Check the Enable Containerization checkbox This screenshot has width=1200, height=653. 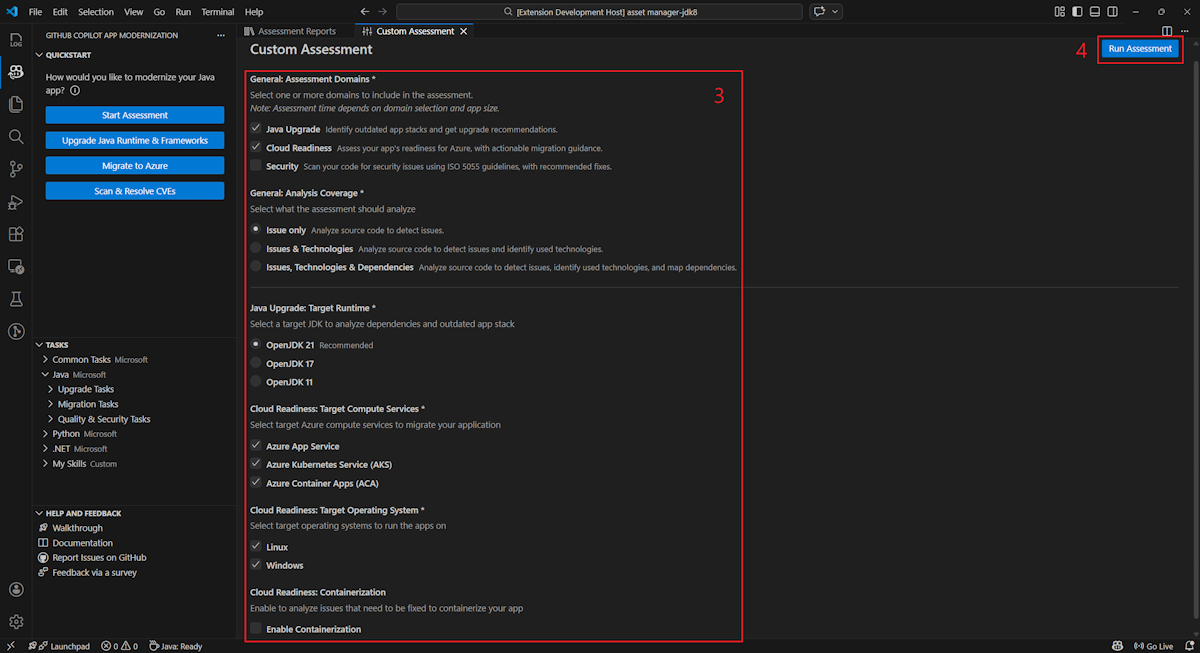point(256,629)
